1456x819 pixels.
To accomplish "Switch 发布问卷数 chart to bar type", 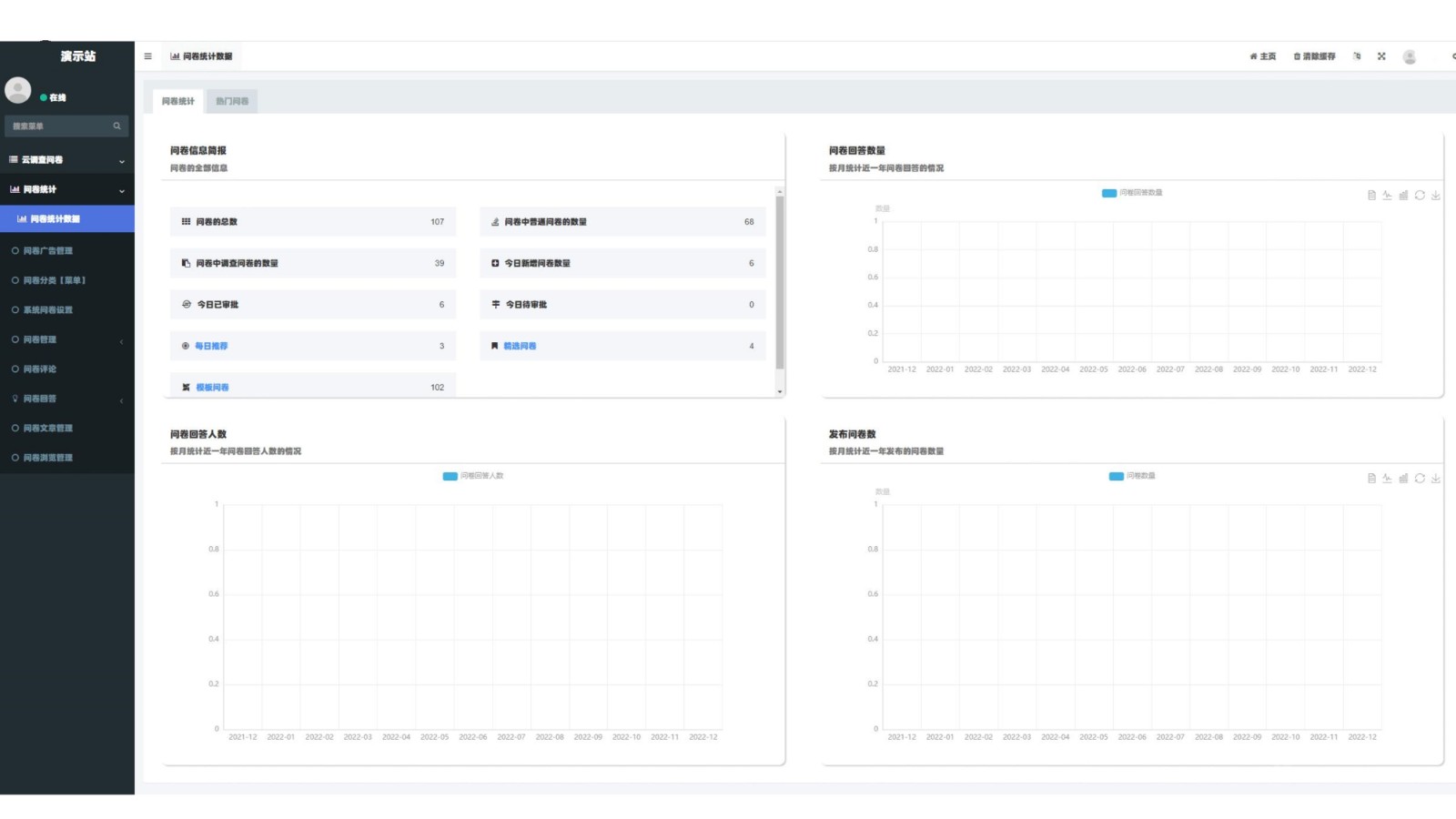I will pyautogui.click(x=1403, y=479).
